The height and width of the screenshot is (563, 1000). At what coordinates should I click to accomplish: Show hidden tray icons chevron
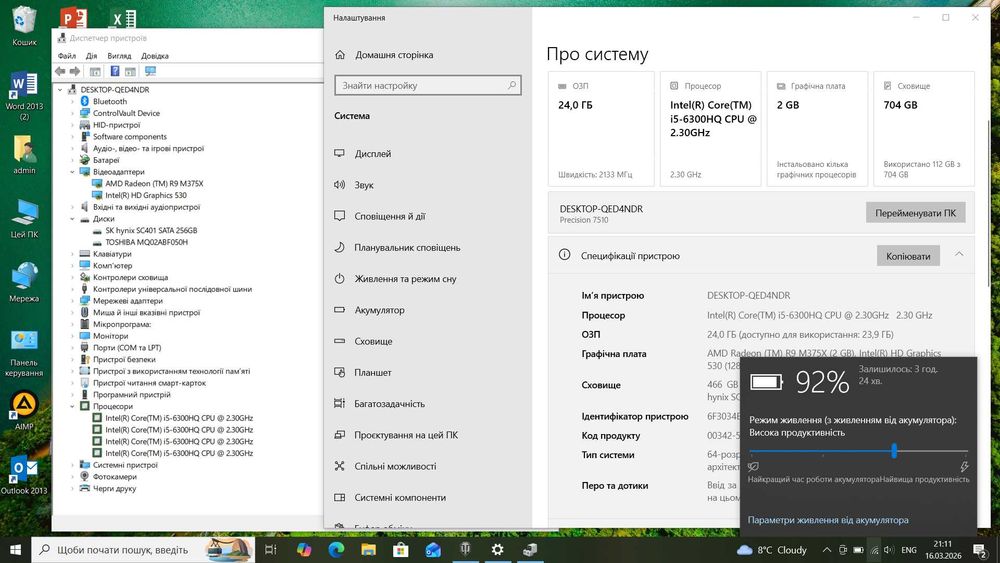827,550
